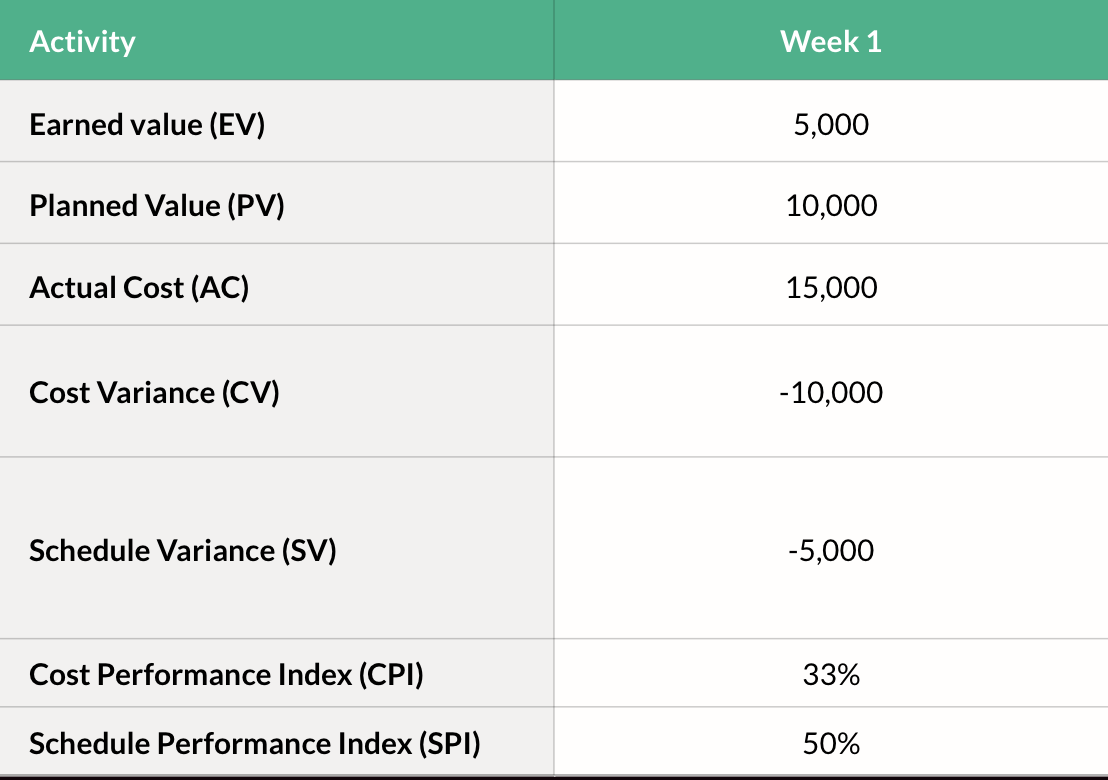
Task: Click the '(SV)' abbreviation text
Action: pos(308,550)
